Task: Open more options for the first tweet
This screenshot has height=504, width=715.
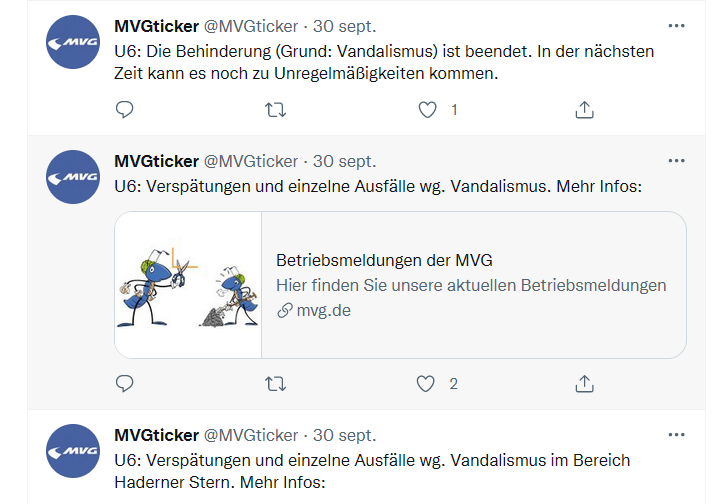Action: (x=677, y=24)
